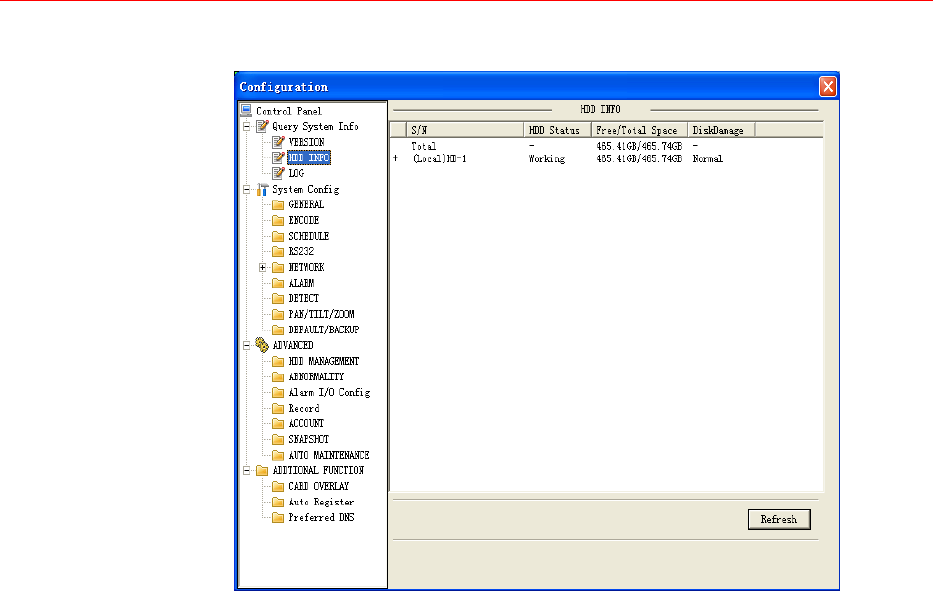Click the Control Panel computer icon
The image size is (933, 591).
pos(246,110)
